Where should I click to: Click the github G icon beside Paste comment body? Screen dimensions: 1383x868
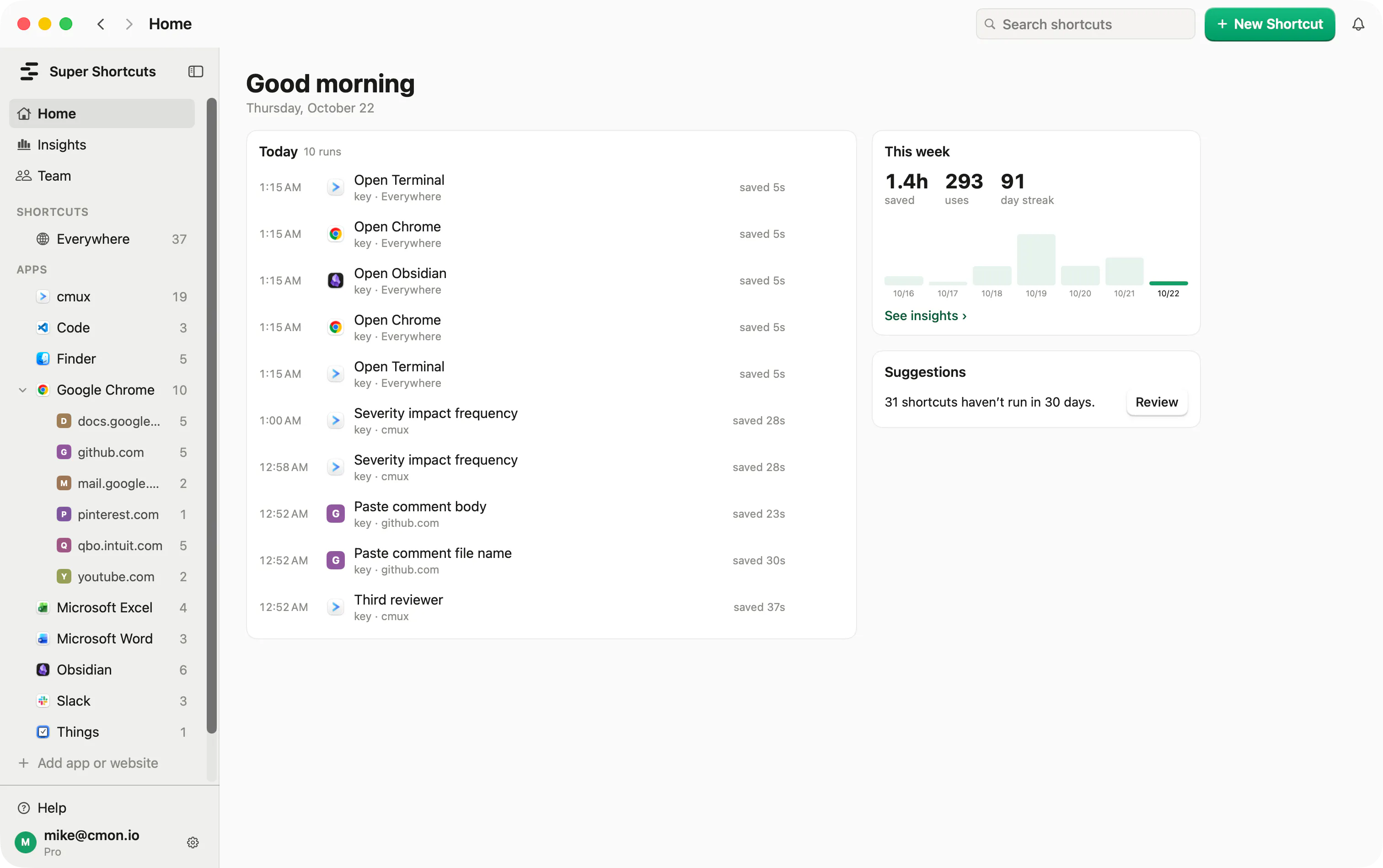pyautogui.click(x=335, y=514)
